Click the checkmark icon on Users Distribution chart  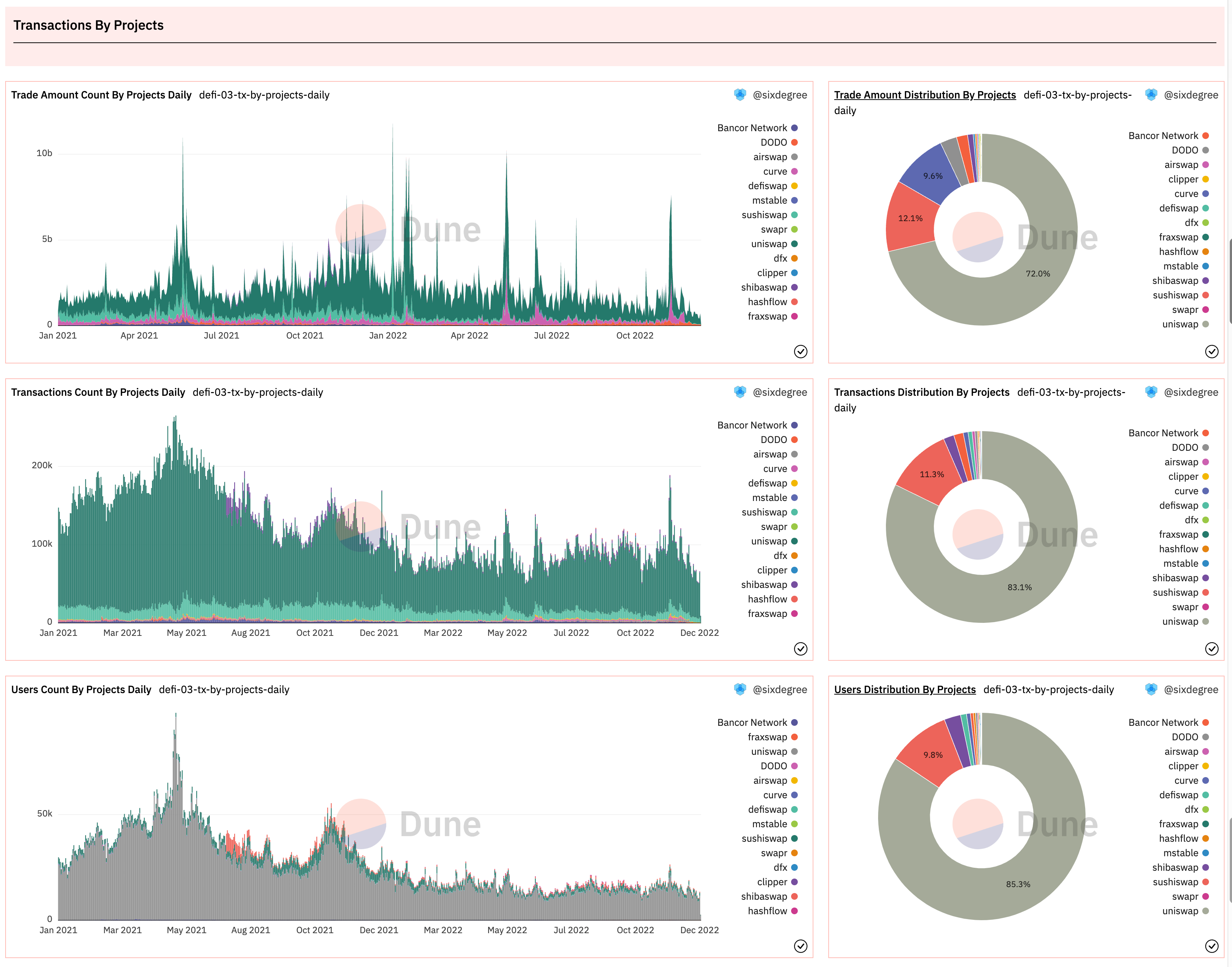pos(1212,946)
